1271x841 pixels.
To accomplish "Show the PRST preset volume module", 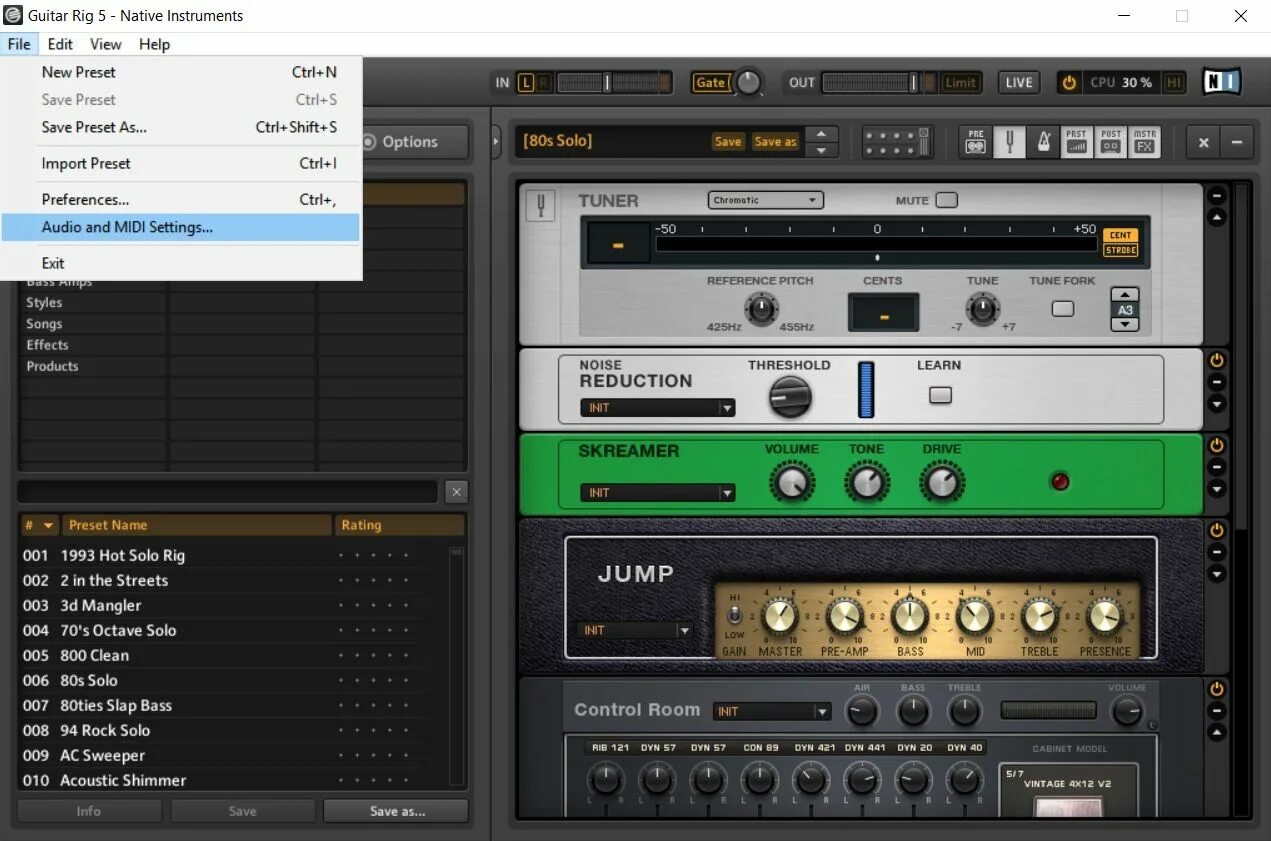I will (1076, 141).
